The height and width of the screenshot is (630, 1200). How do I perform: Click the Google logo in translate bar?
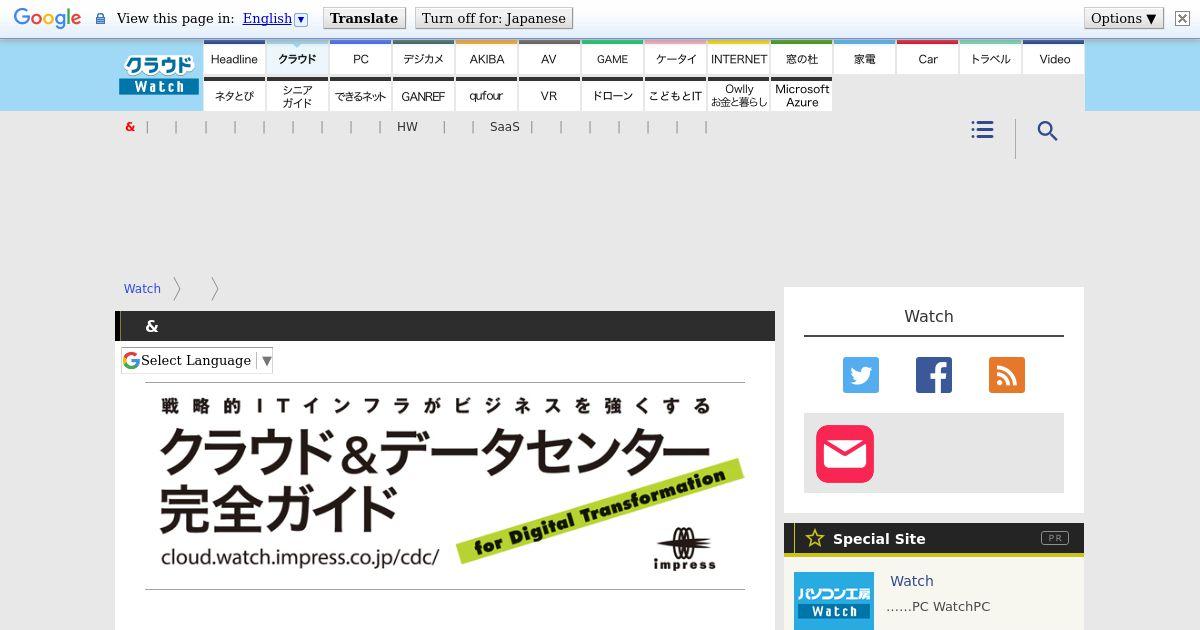47,19
